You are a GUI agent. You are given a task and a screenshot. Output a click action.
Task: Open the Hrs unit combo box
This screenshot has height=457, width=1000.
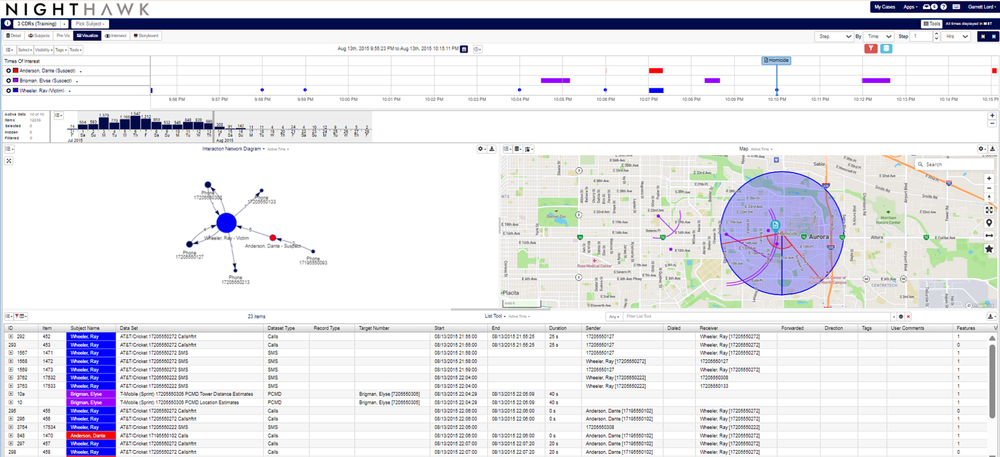[x=957, y=37]
